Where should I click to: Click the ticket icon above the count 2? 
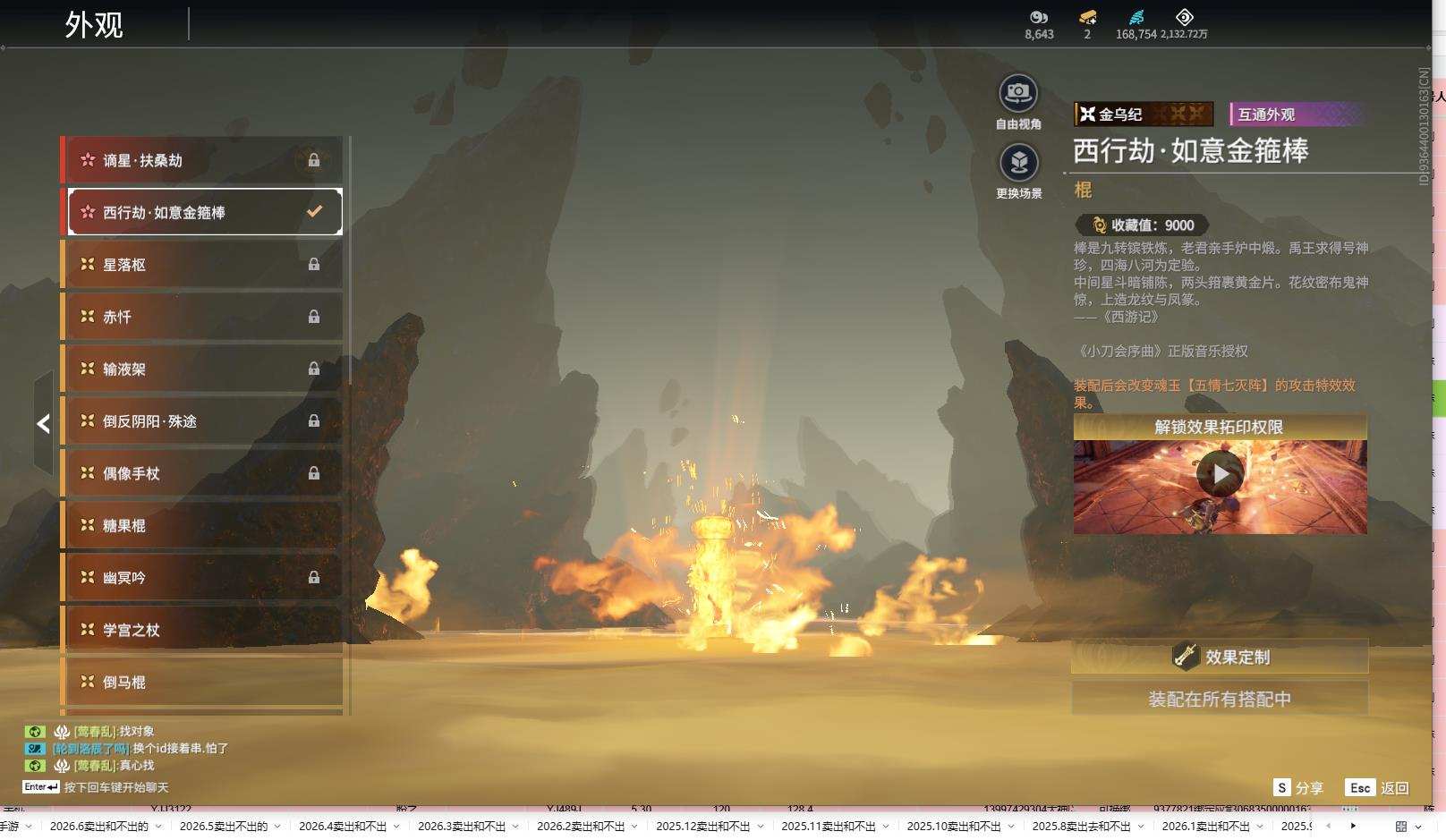coord(1087,17)
